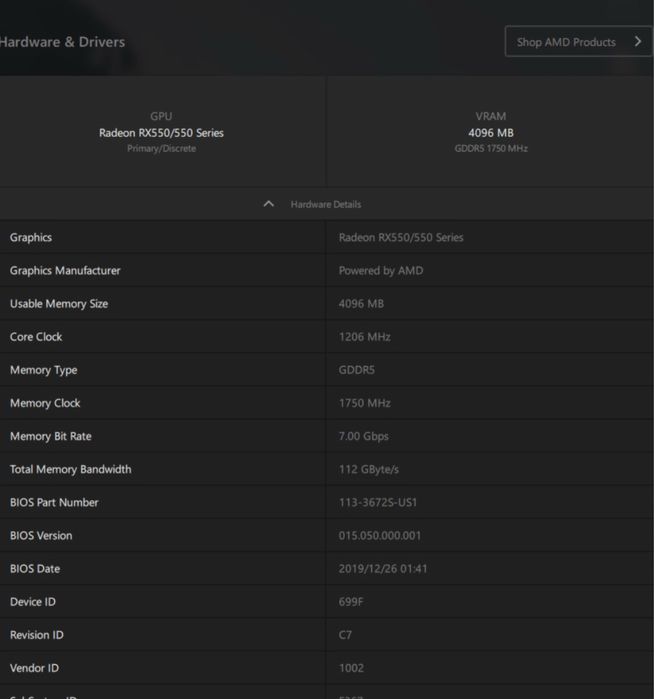Select Memory Clock value 1750 MHz
Screen dimensions: 654x699
[365, 403]
